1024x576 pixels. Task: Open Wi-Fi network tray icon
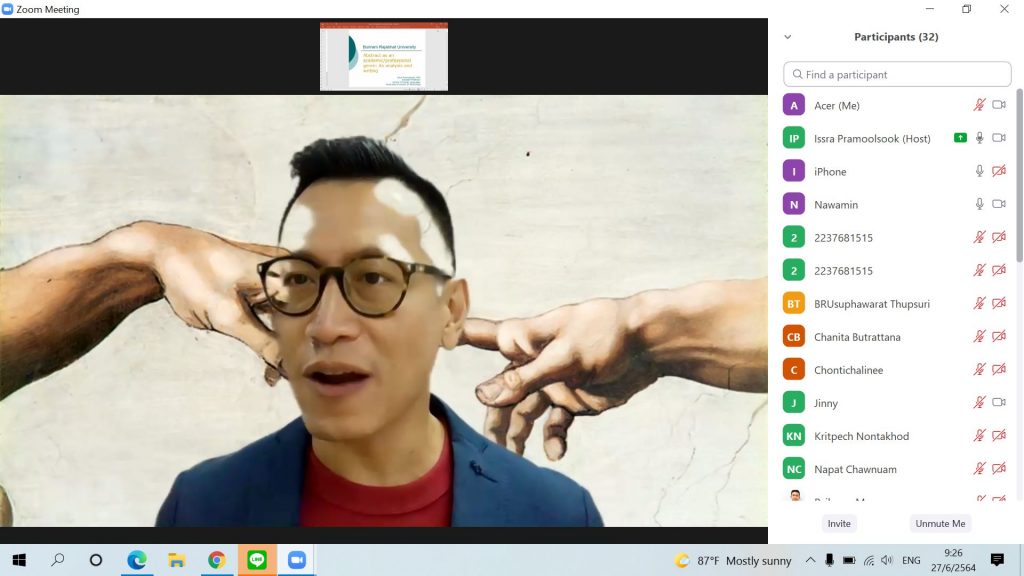(868, 560)
